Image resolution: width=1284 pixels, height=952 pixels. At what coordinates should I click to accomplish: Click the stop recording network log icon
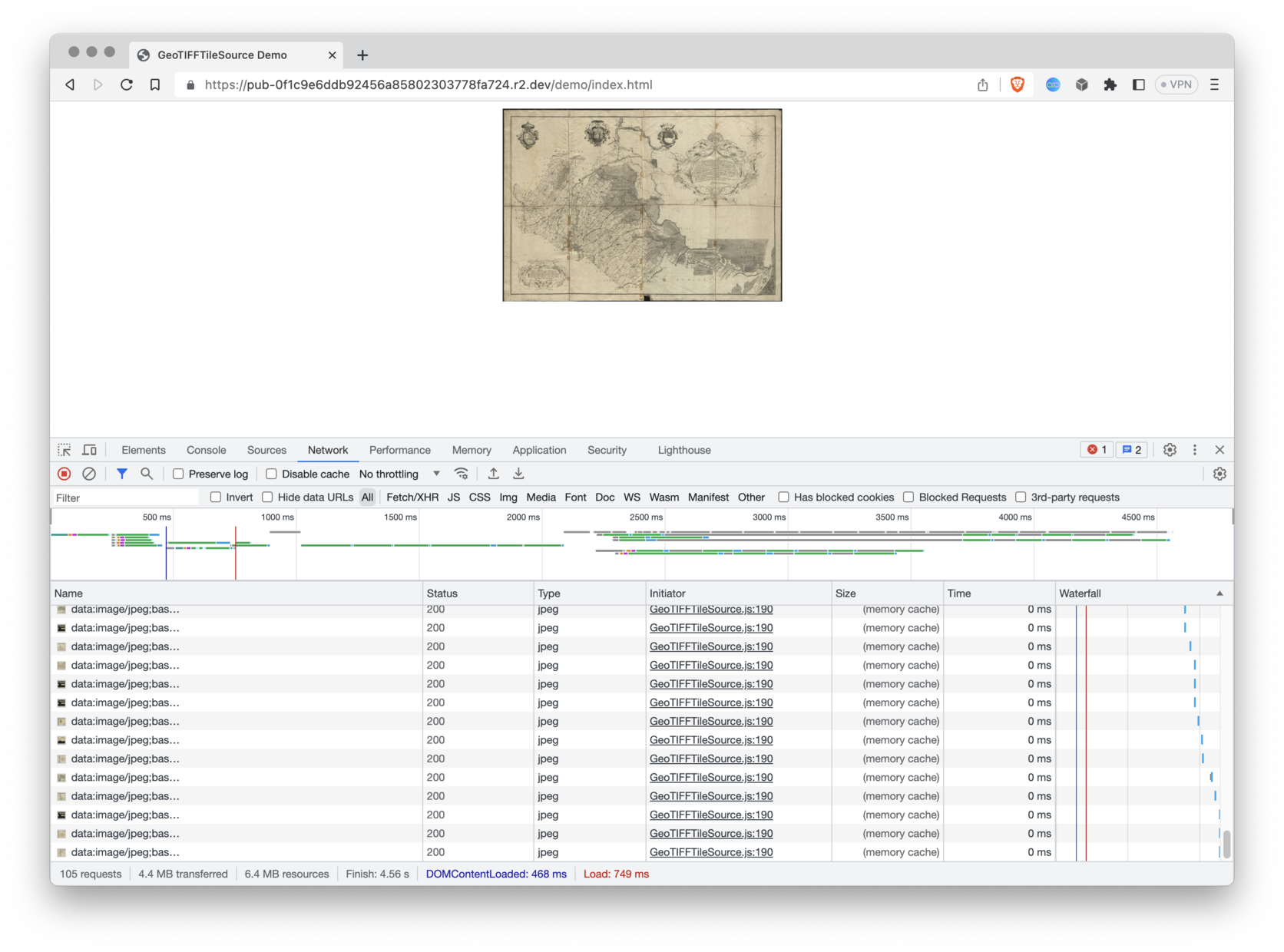click(65, 474)
